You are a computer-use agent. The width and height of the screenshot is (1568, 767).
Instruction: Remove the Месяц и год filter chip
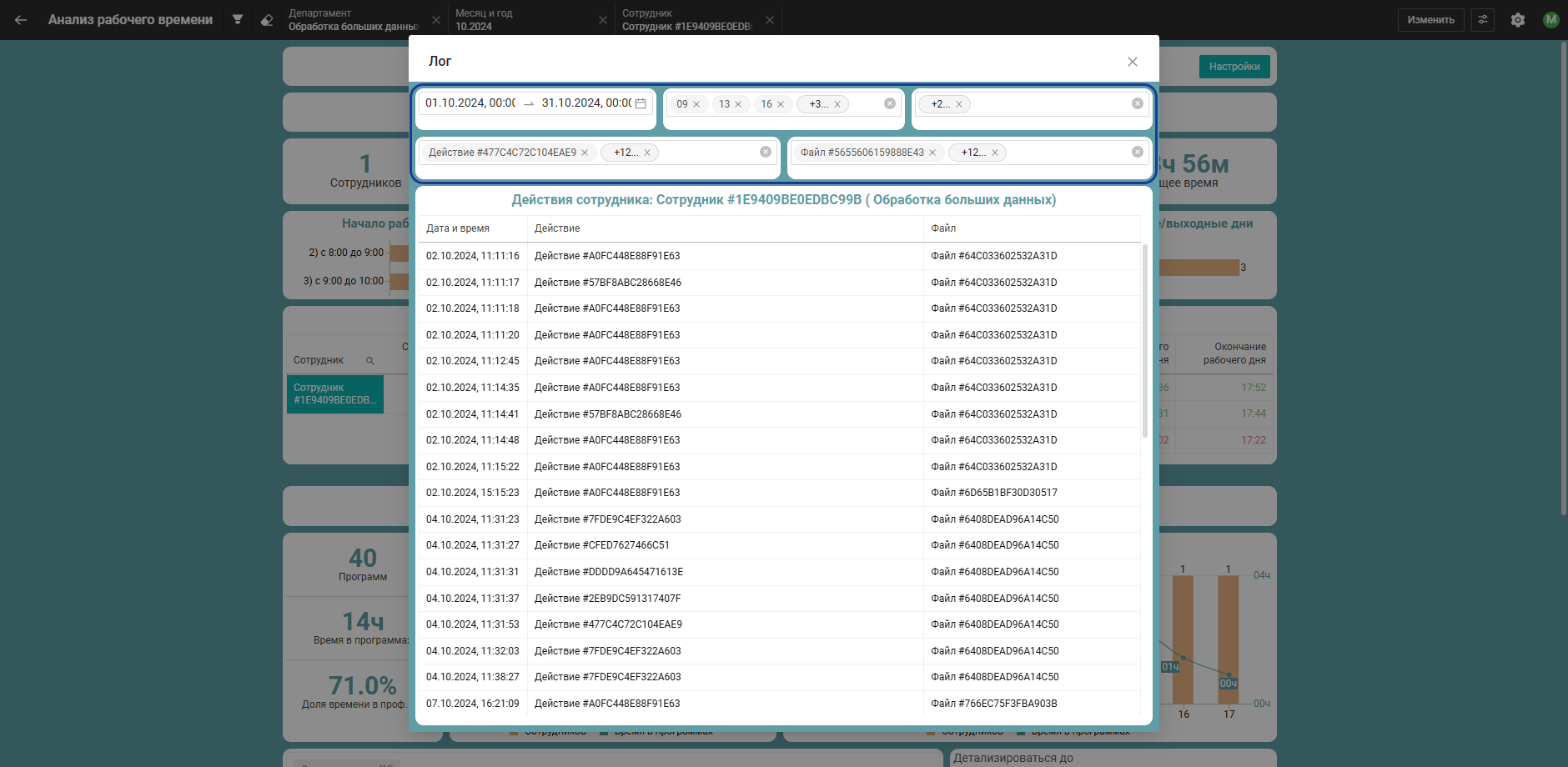602,20
